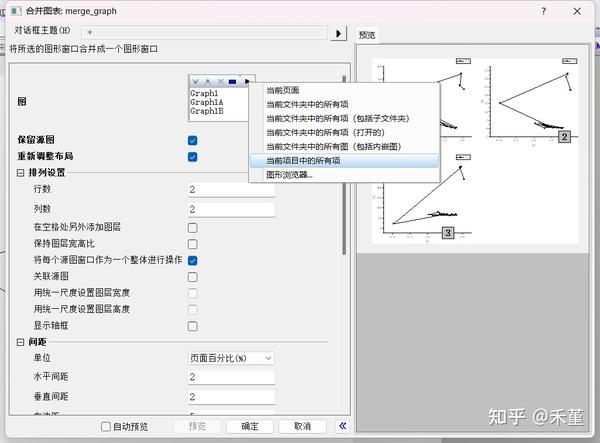Uncheck 重新调整布局 checkbox
The image size is (600, 443).
coord(192,157)
